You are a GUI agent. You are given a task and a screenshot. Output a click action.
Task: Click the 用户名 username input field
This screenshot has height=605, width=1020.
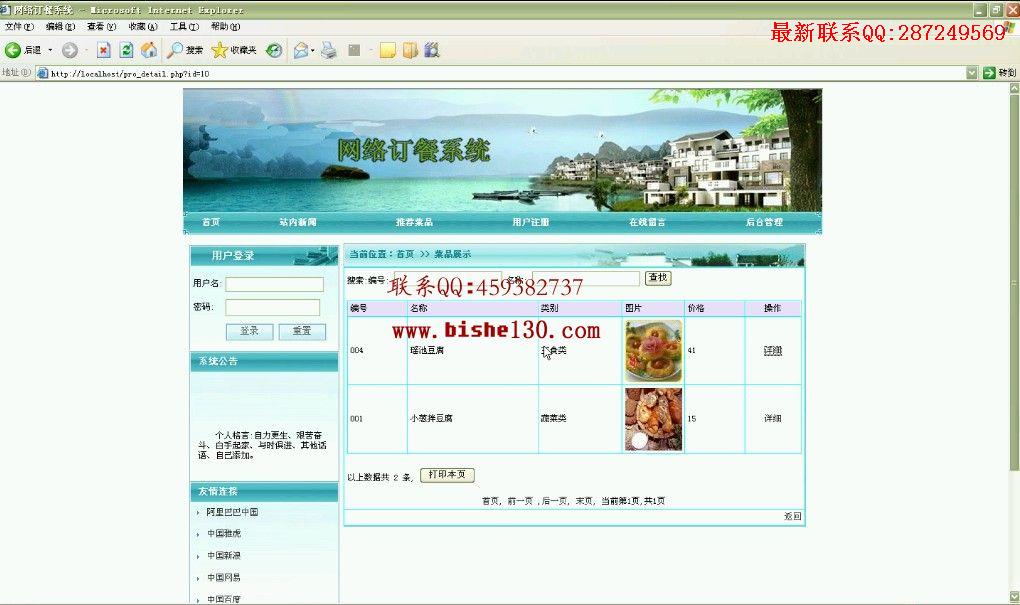[275, 284]
